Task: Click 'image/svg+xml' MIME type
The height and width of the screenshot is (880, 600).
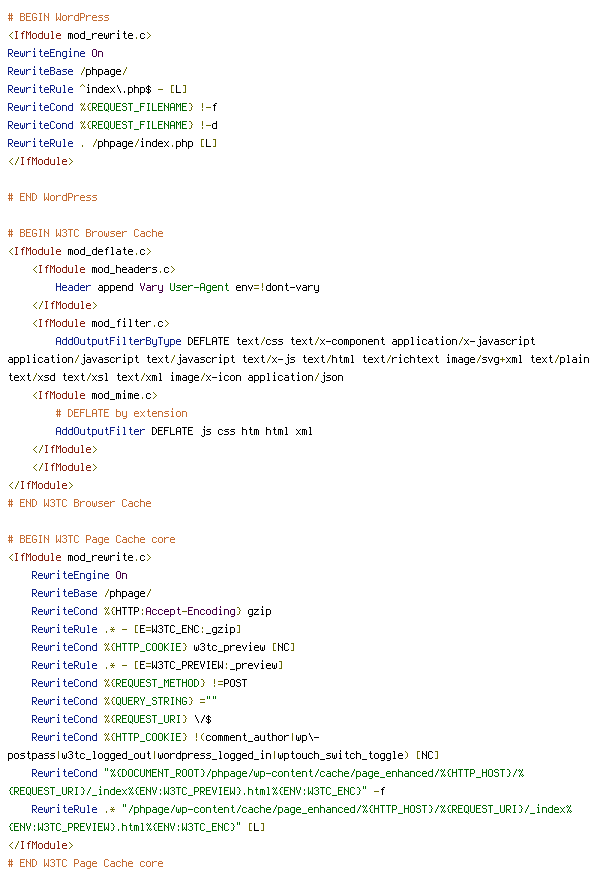Action: coord(484,359)
